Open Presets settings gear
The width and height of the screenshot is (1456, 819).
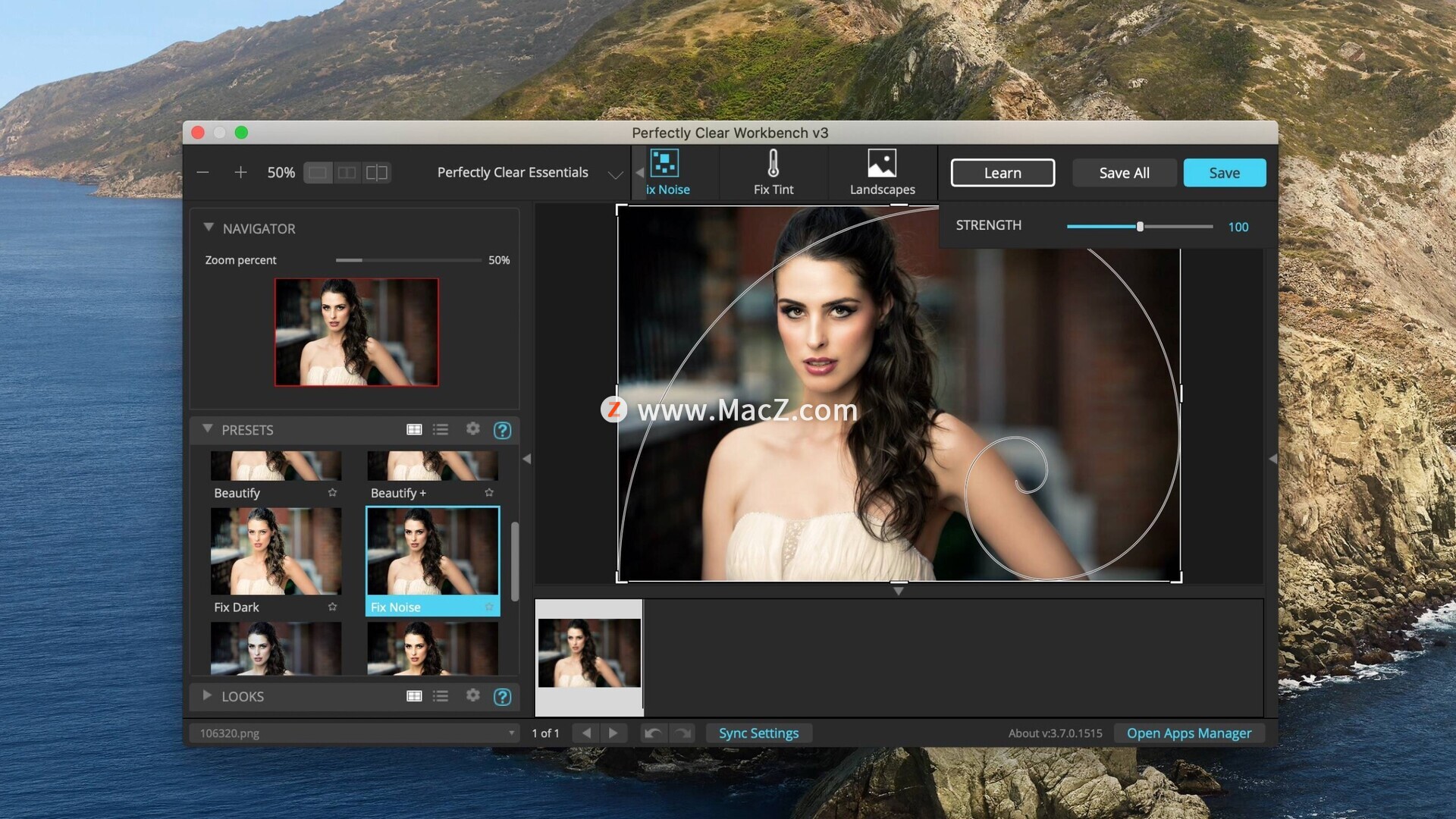472,429
